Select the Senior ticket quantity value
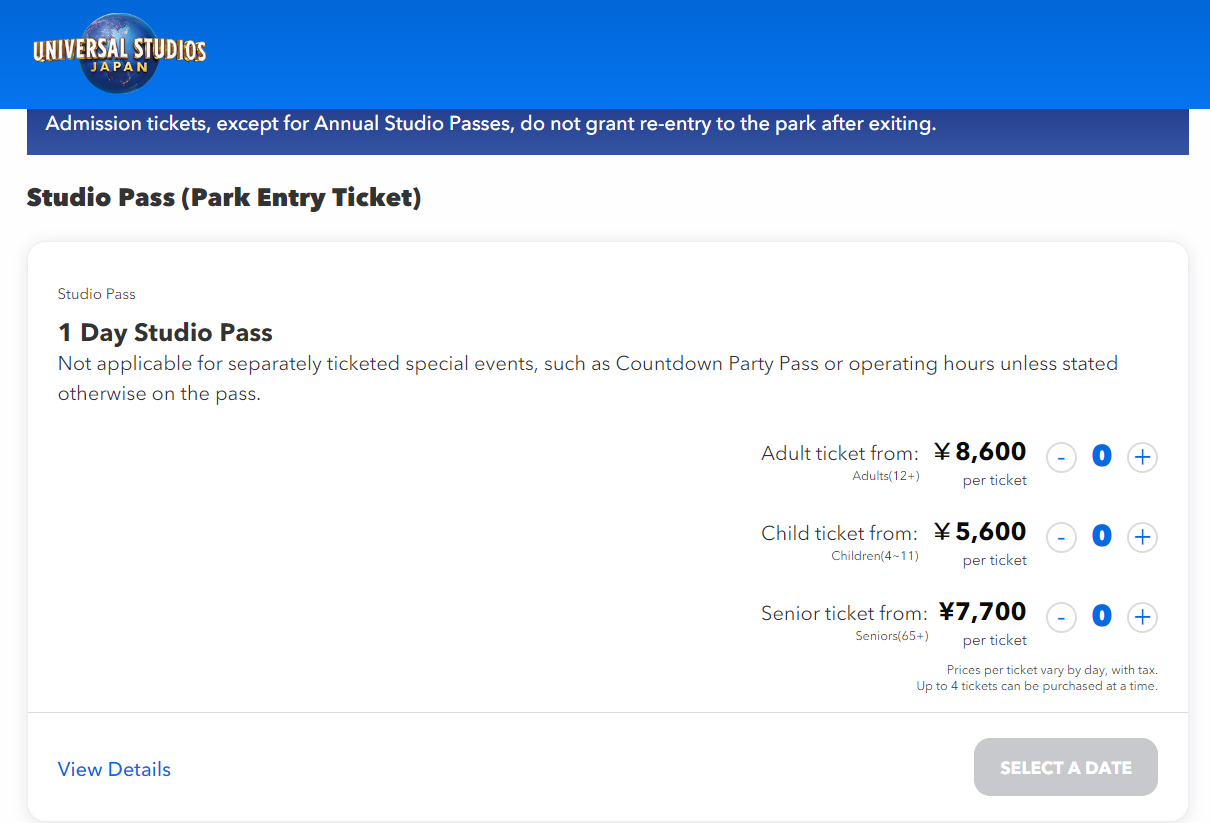Screen dimensions: 1210x823 click(1101, 617)
